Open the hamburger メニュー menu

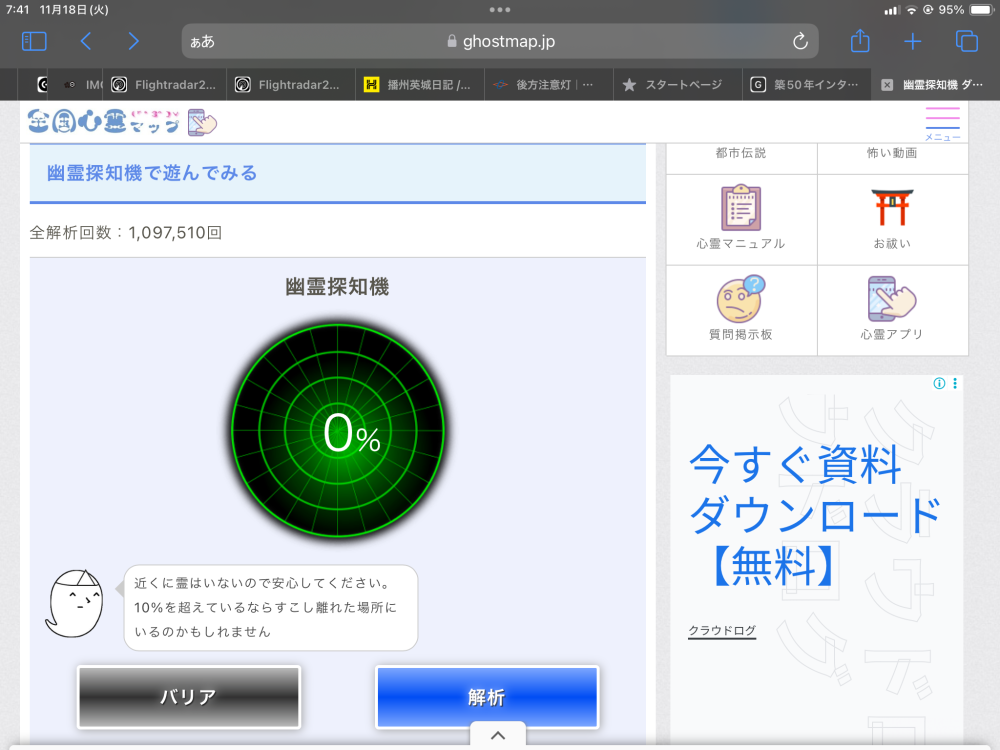tap(942, 123)
